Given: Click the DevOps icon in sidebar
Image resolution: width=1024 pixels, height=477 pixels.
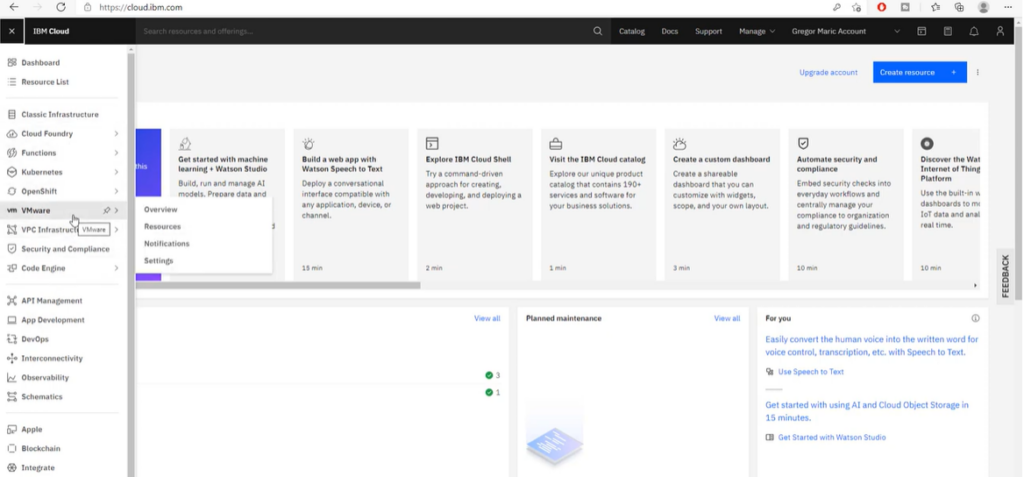Looking at the screenshot, I should point(11,339).
